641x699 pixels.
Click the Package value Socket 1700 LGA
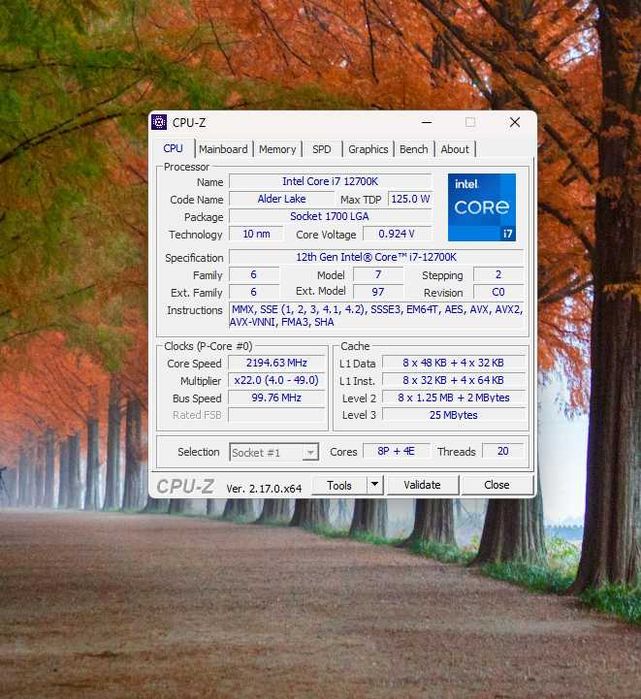click(330, 216)
